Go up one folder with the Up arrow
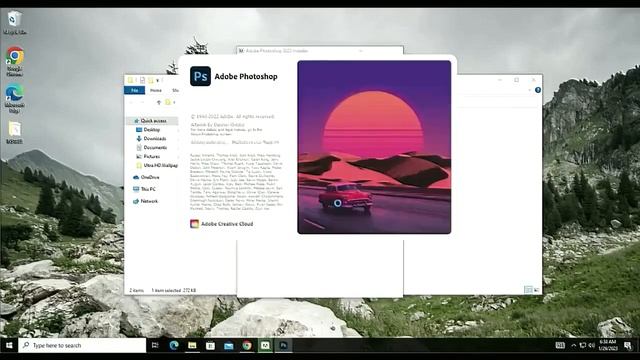This screenshot has width=640, height=360. 159,102
